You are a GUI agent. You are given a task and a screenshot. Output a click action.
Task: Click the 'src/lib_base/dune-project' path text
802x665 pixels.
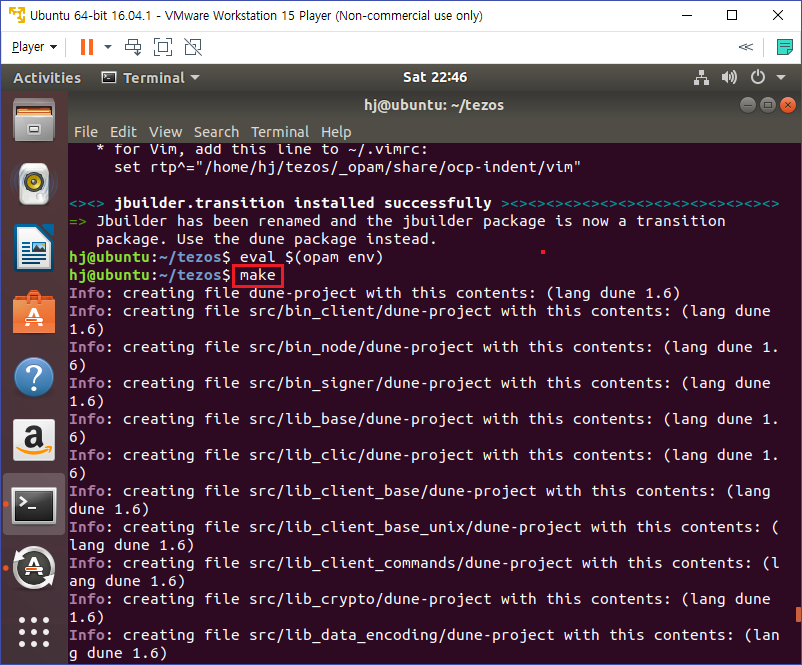tap(361, 419)
